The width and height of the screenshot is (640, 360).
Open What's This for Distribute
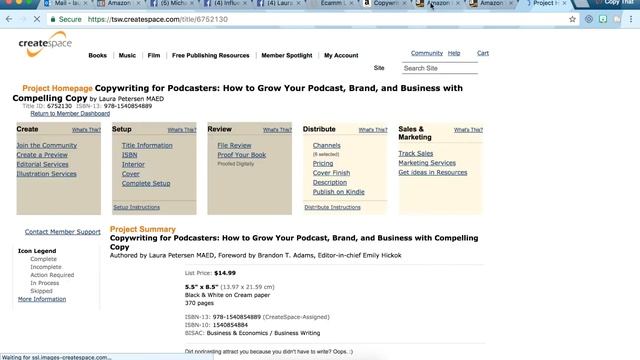coord(373,130)
